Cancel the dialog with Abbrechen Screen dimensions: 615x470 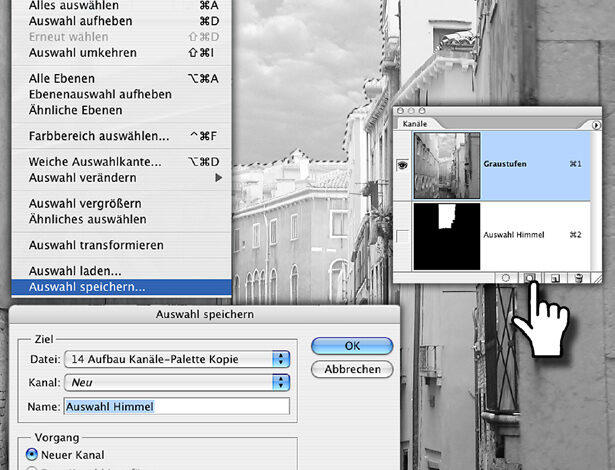[352, 369]
